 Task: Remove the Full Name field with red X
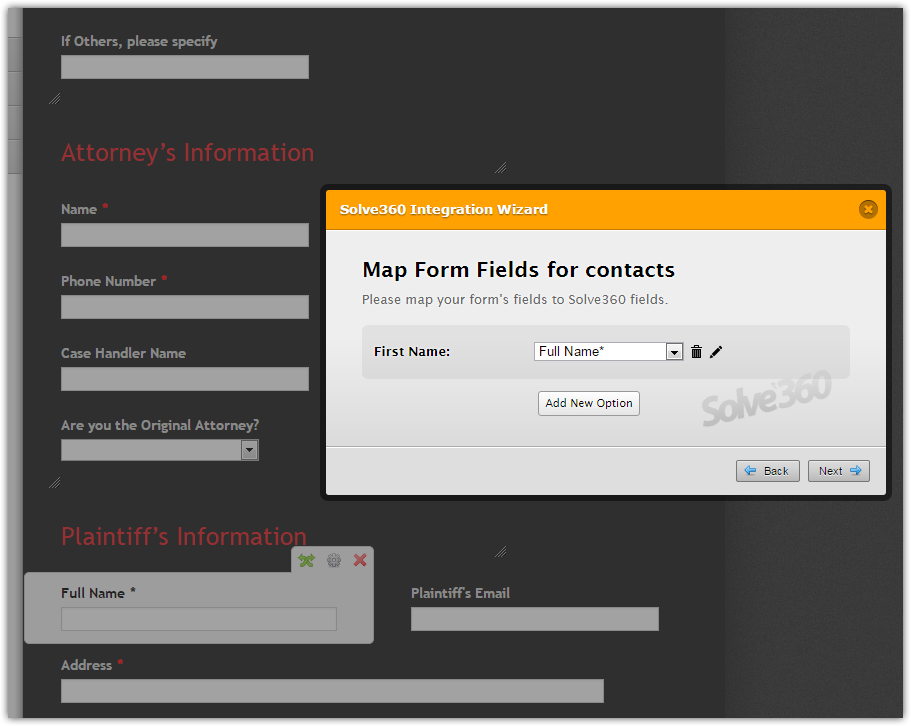click(x=360, y=561)
